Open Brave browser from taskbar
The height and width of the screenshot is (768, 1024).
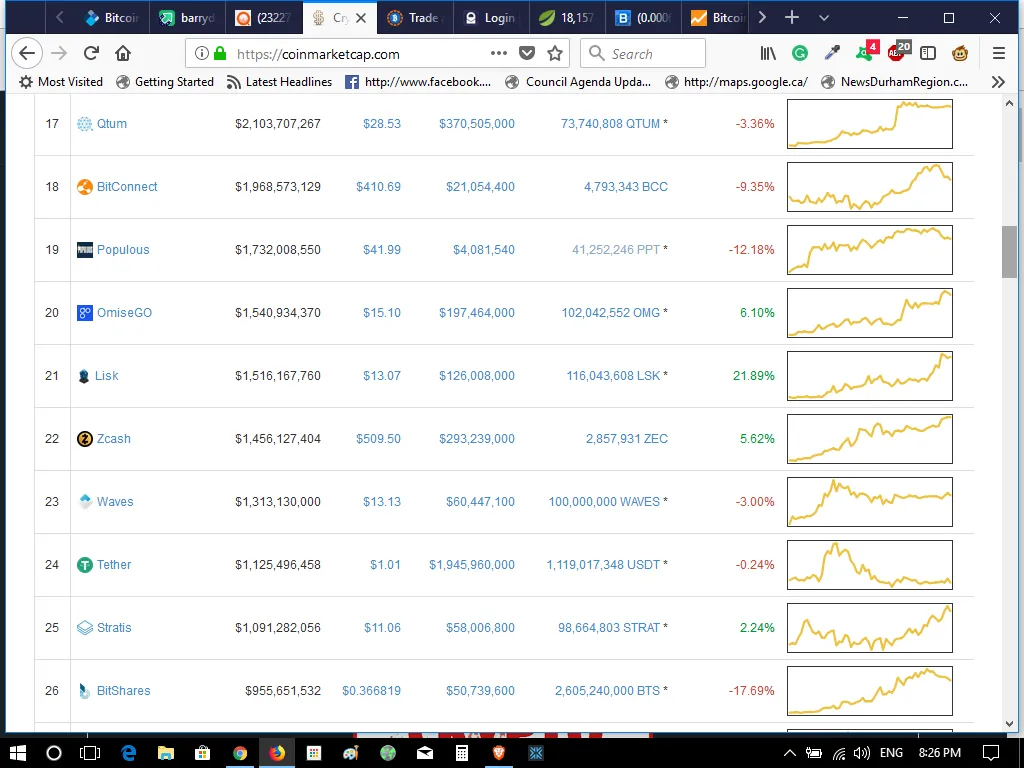(x=499, y=753)
